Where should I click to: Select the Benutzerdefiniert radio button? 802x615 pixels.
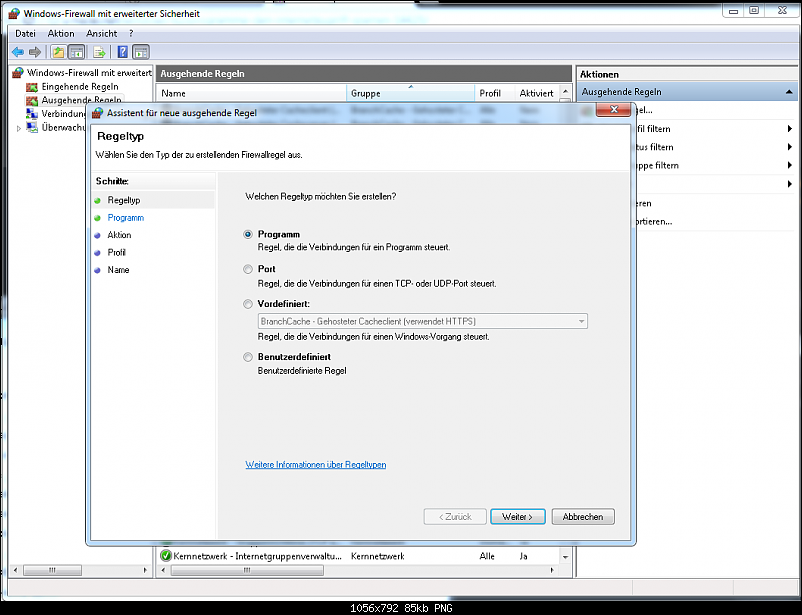pyautogui.click(x=248, y=357)
